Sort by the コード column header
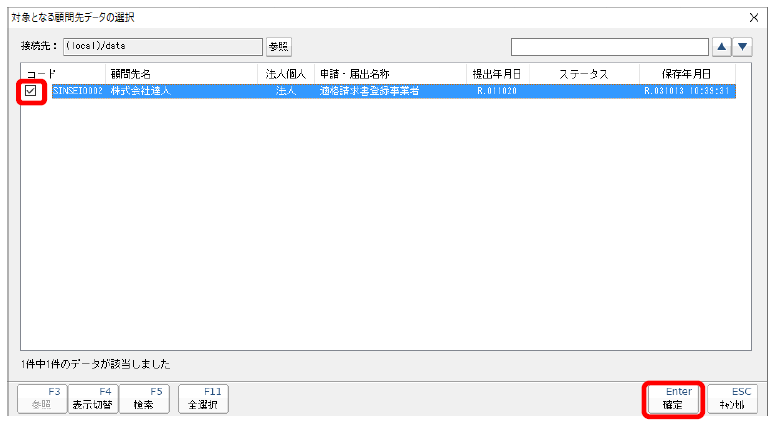This screenshot has height=431, width=777. [62, 74]
